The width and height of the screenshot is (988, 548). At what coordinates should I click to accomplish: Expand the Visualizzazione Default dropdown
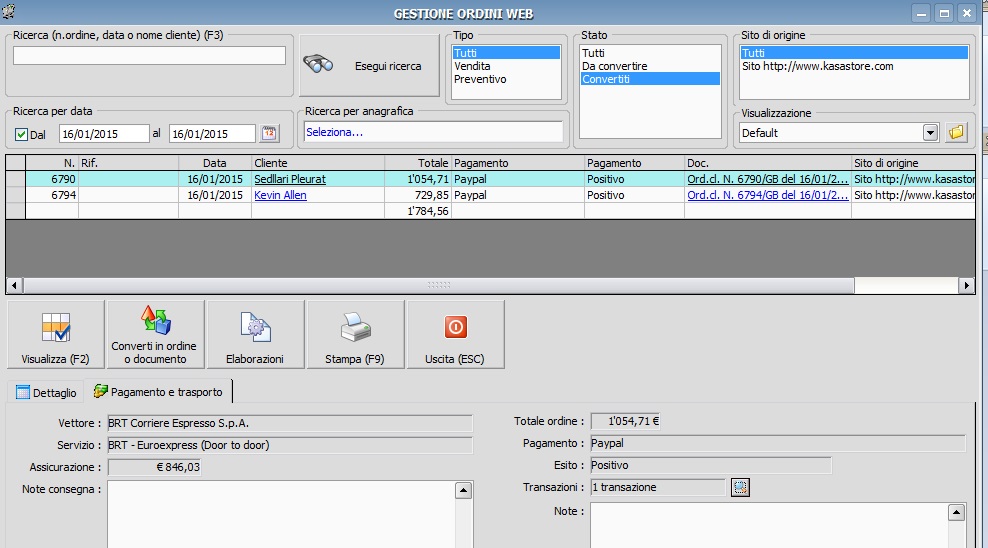click(930, 132)
